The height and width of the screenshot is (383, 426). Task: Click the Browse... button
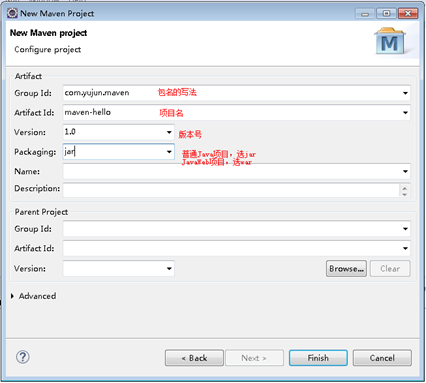click(x=346, y=269)
